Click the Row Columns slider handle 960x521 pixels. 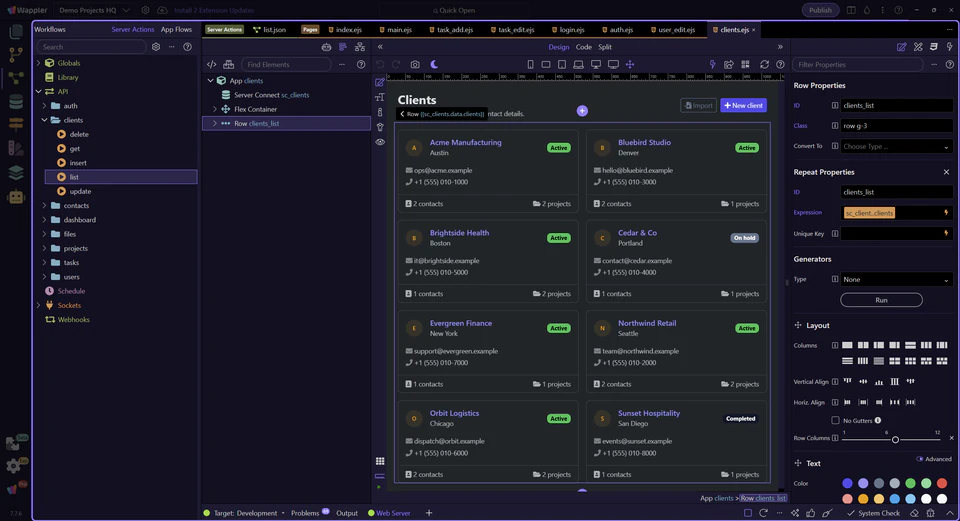click(895, 440)
